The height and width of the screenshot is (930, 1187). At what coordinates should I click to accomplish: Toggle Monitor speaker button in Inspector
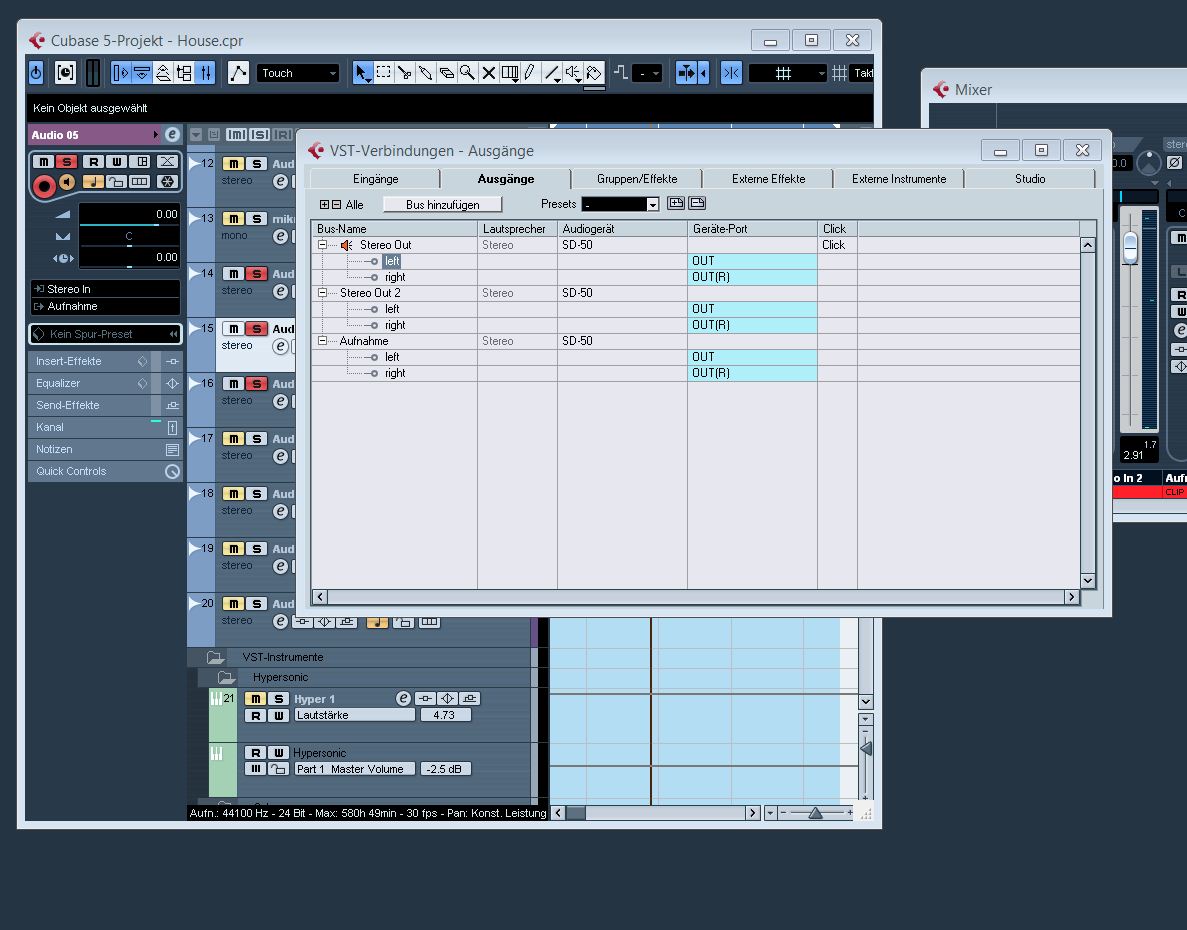click(68, 182)
